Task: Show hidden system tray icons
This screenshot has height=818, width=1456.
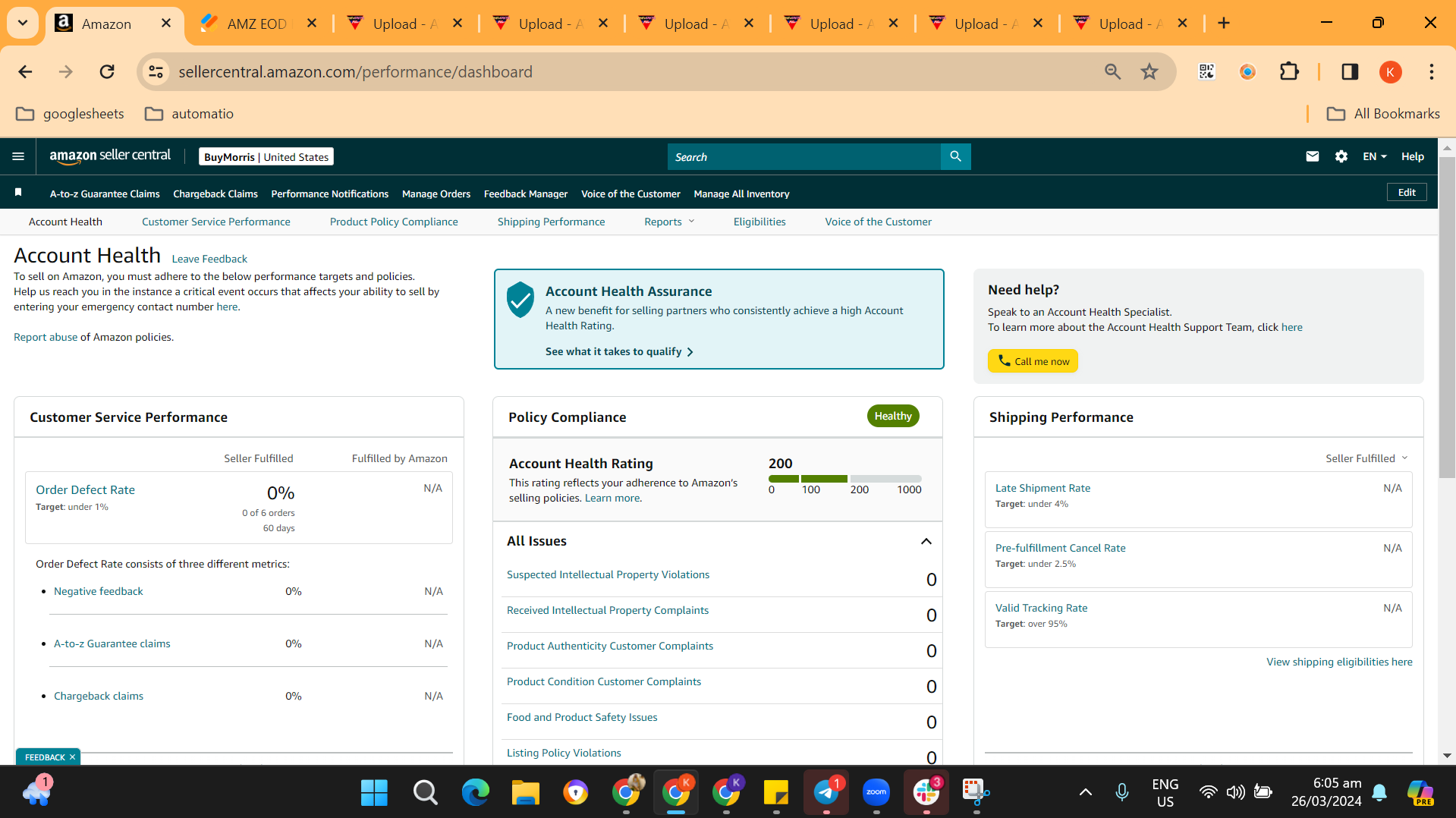Action: coord(1086,792)
